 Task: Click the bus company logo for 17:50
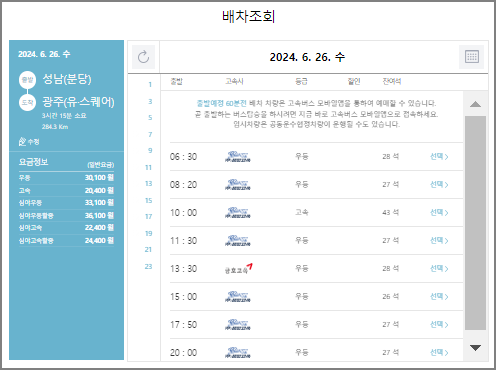(237, 325)
